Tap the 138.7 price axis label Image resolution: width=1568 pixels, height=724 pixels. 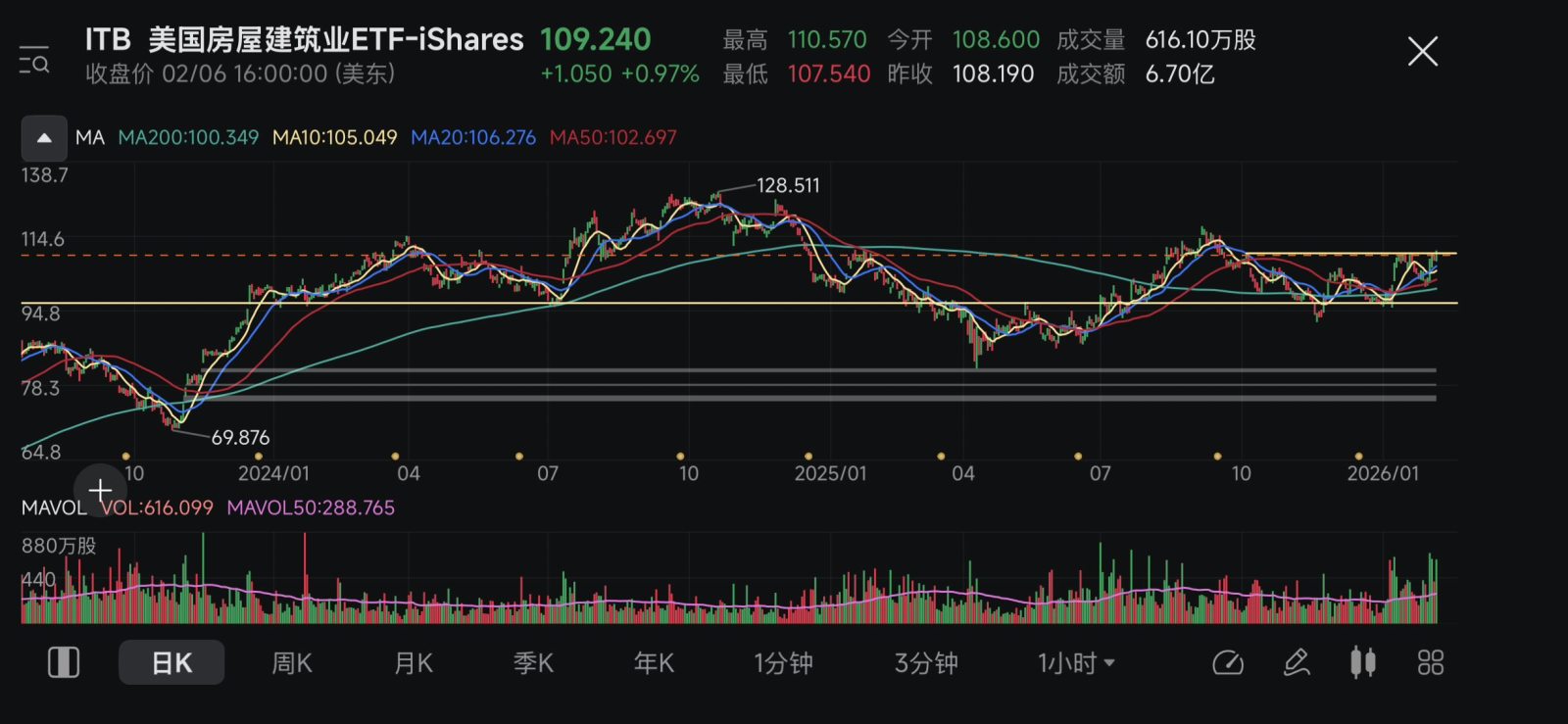tap(45, 175)
